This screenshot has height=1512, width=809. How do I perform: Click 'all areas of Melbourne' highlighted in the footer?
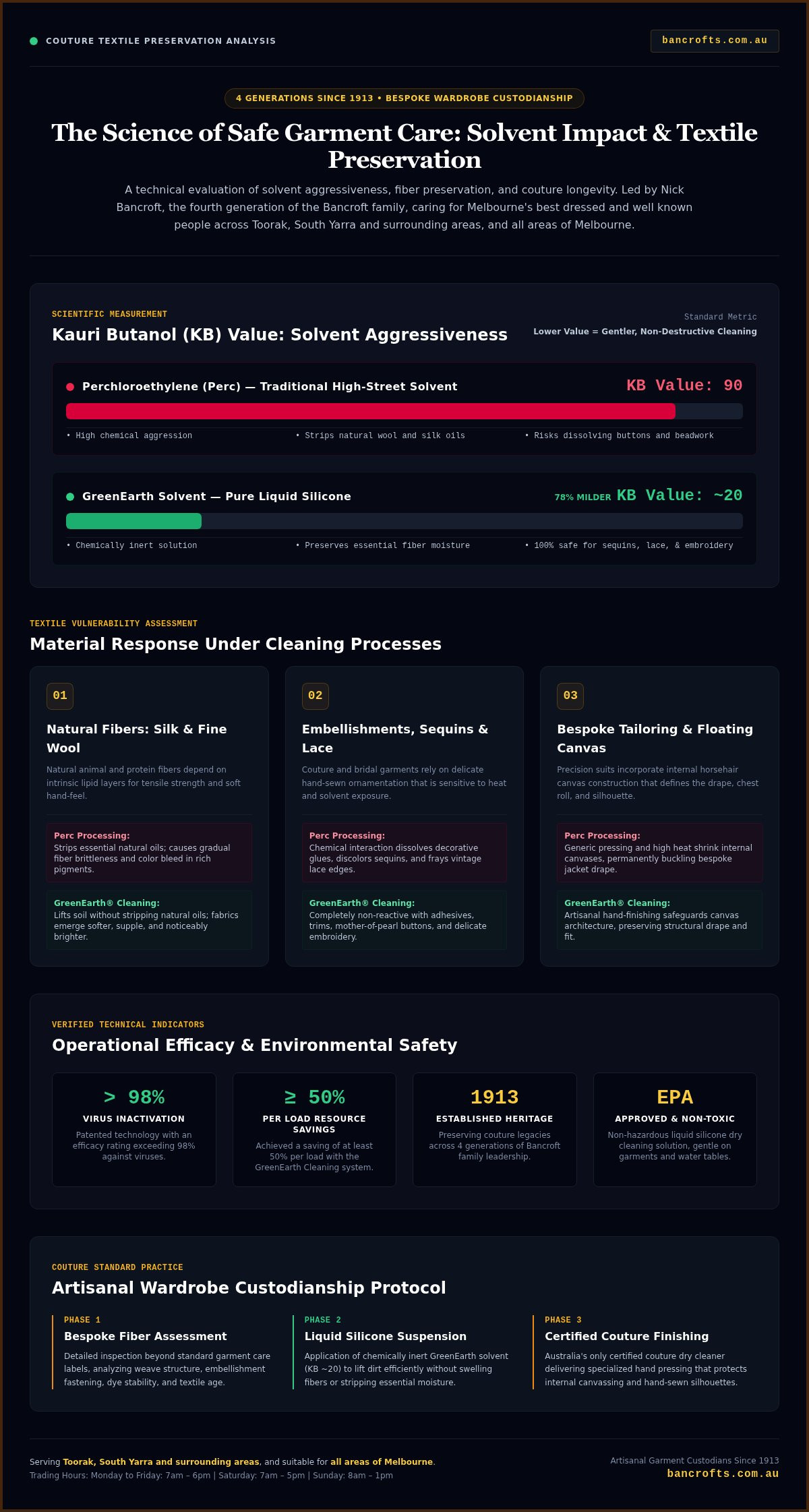point(382,1462)
